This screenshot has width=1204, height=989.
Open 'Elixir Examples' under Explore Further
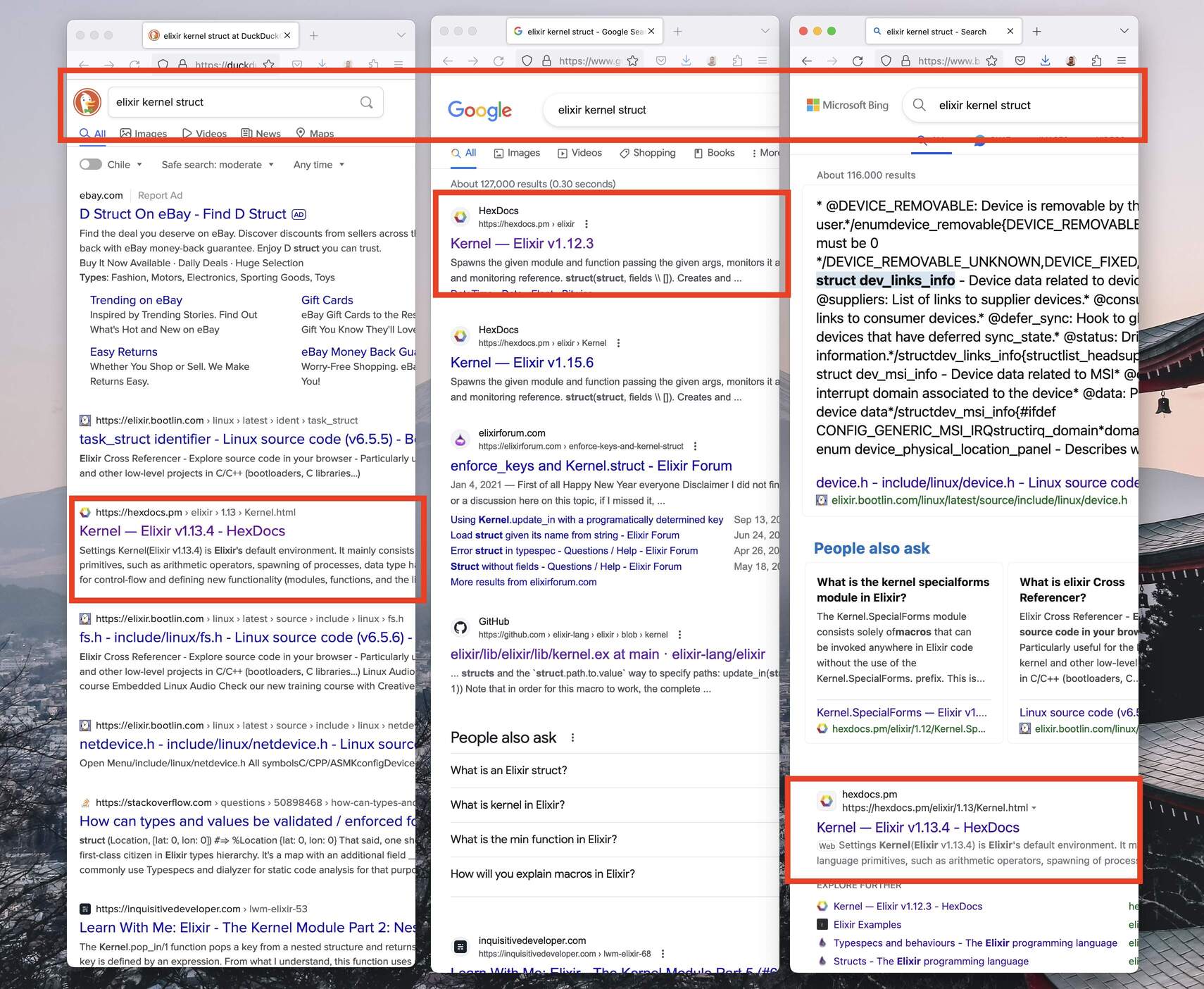pyautogui.click(x=867, y=925)
